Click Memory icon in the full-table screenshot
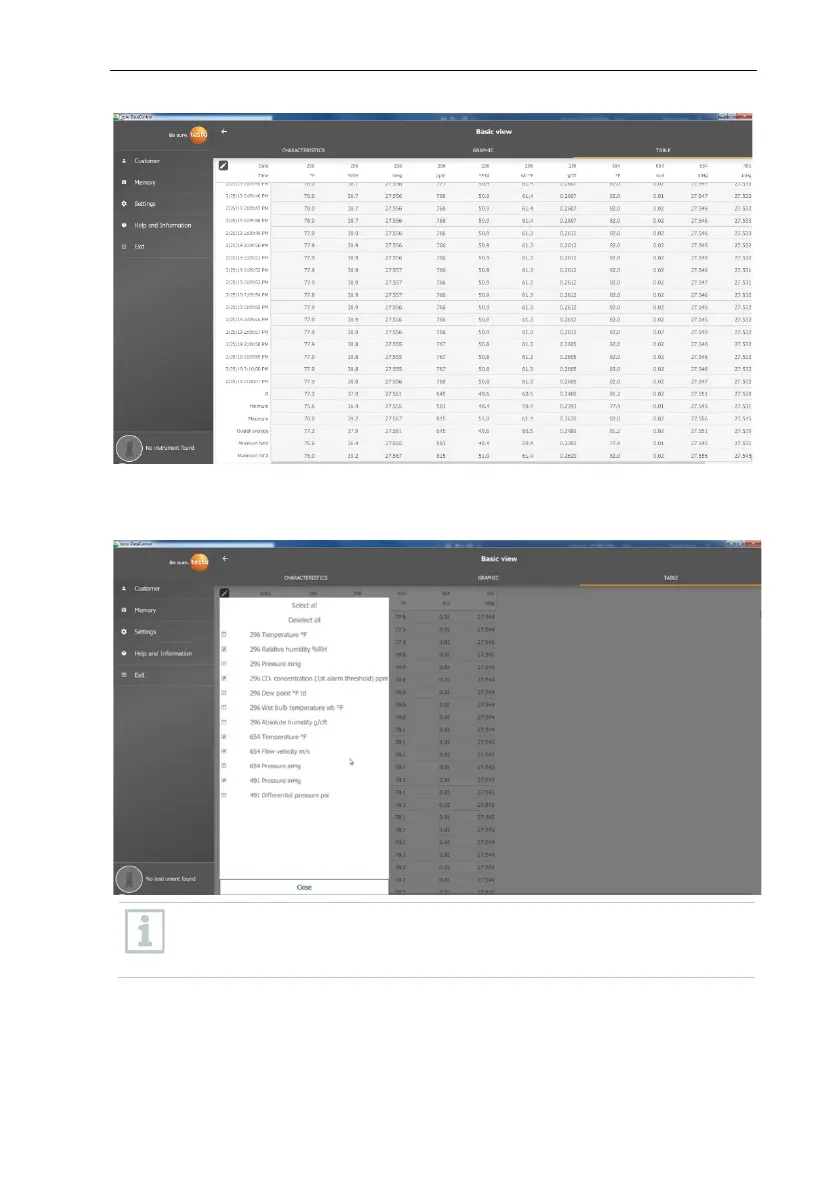 point(124,182)
